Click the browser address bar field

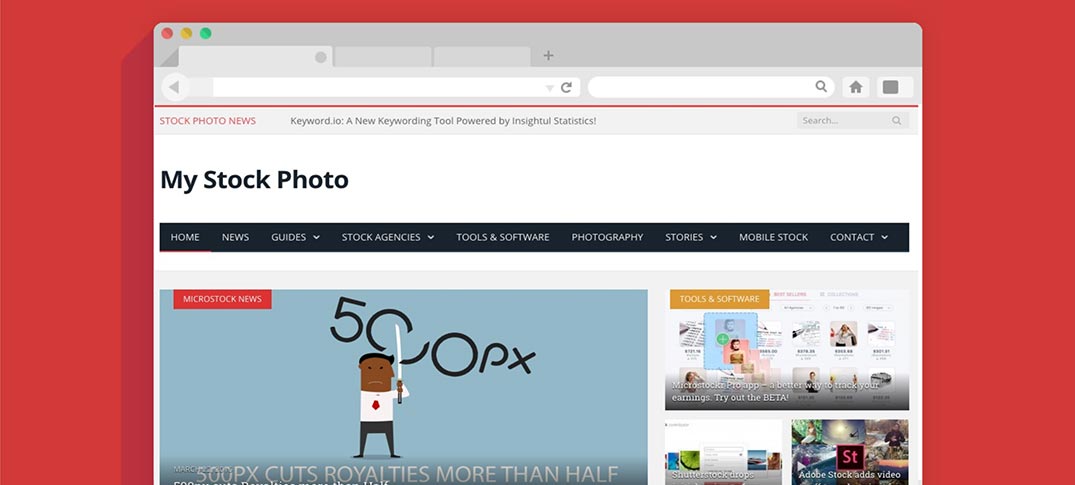(x=396, y=87)
